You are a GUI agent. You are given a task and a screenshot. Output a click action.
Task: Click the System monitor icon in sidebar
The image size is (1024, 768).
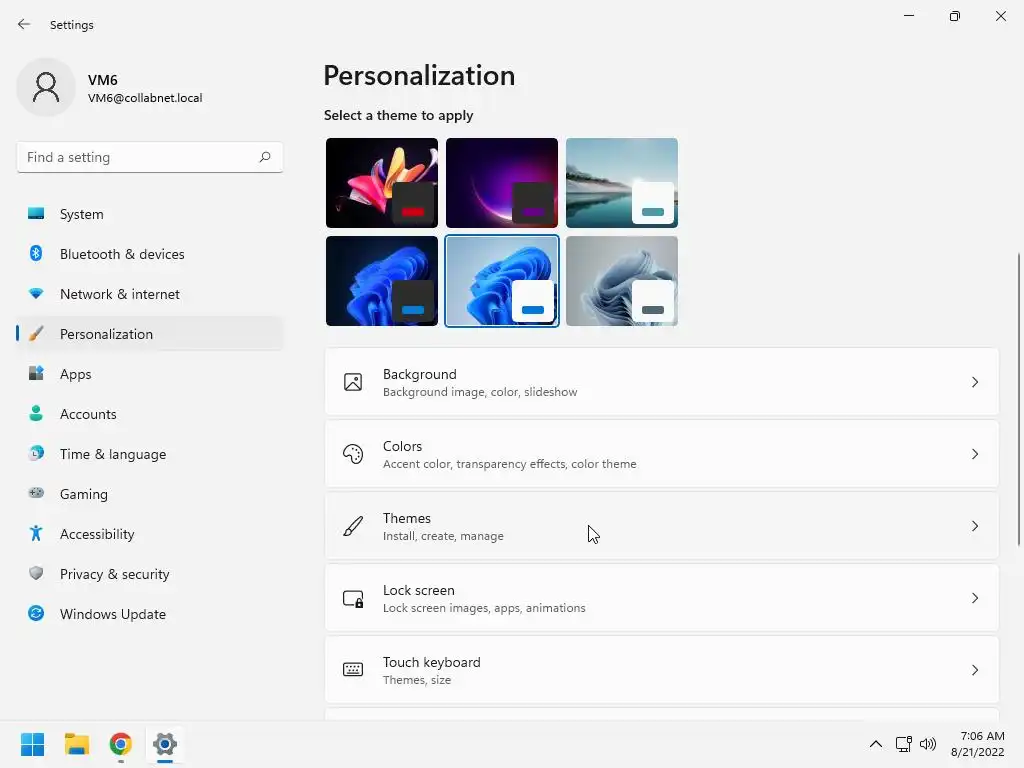coord(36,214)
